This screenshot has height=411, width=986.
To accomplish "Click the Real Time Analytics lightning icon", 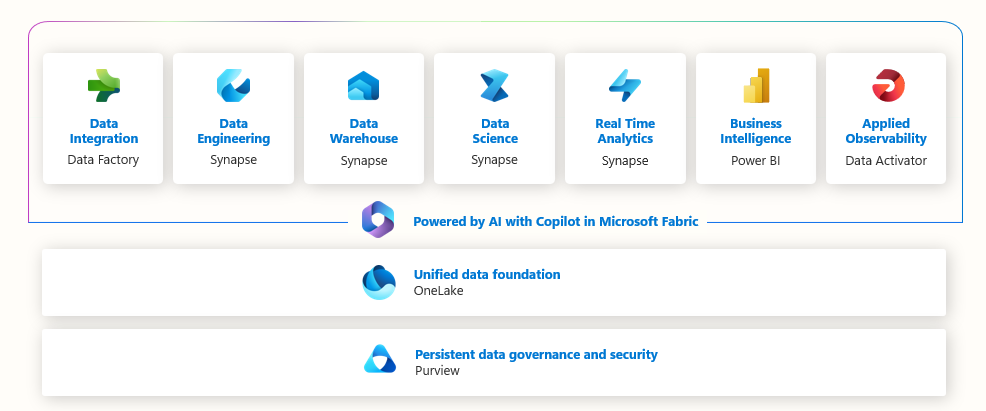I will click(624, 85).
